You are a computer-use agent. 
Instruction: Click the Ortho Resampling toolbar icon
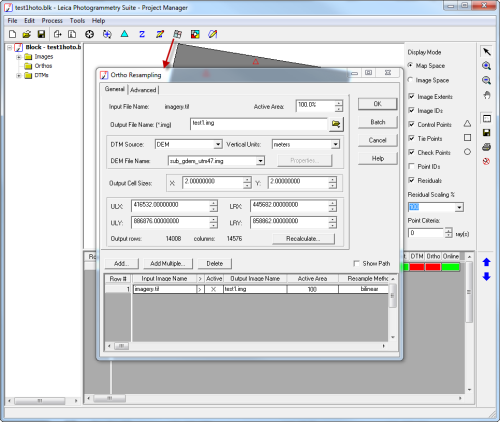pos(177,34)
